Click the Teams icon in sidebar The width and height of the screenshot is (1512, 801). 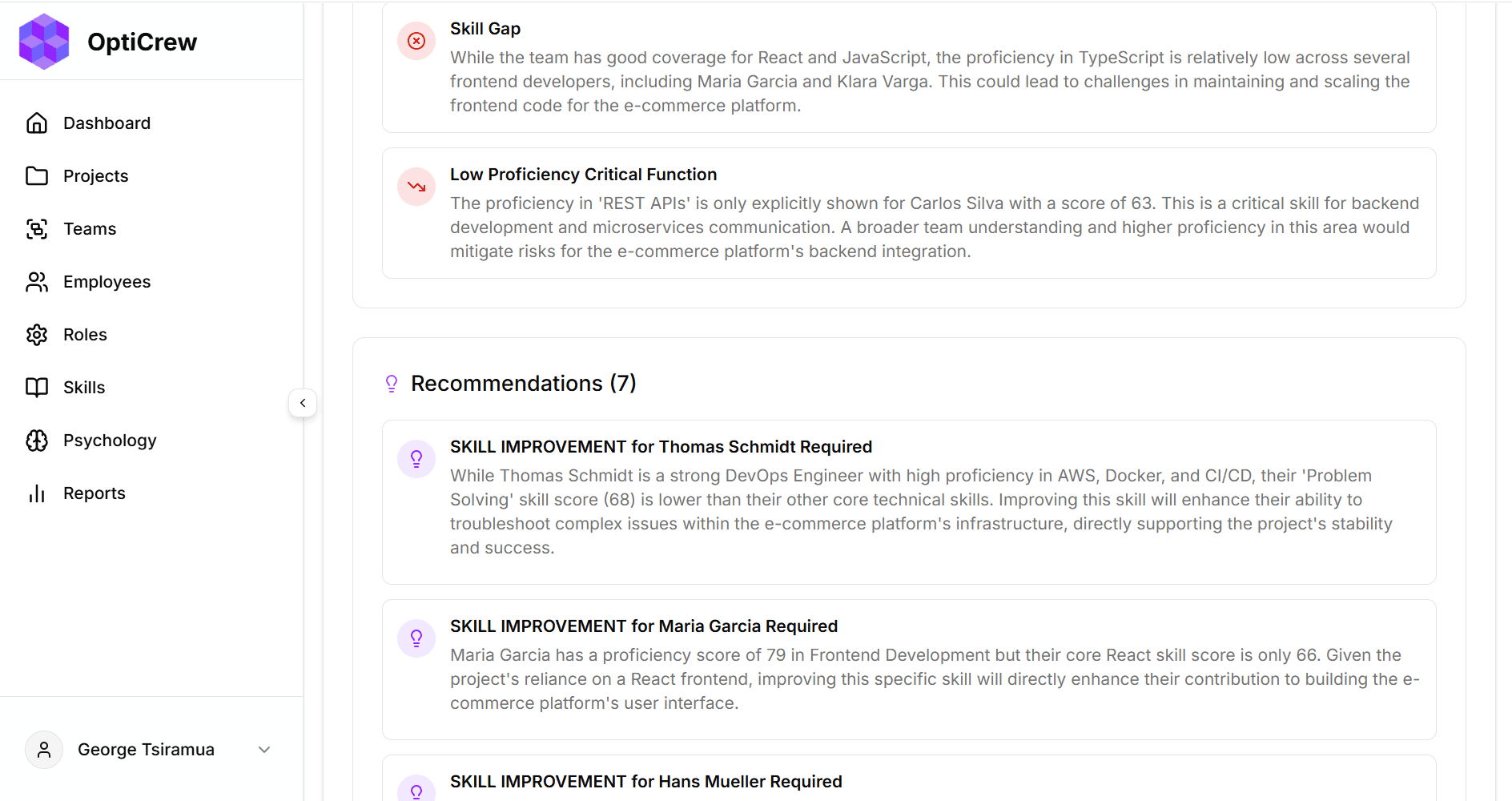(x=37, y=228)
